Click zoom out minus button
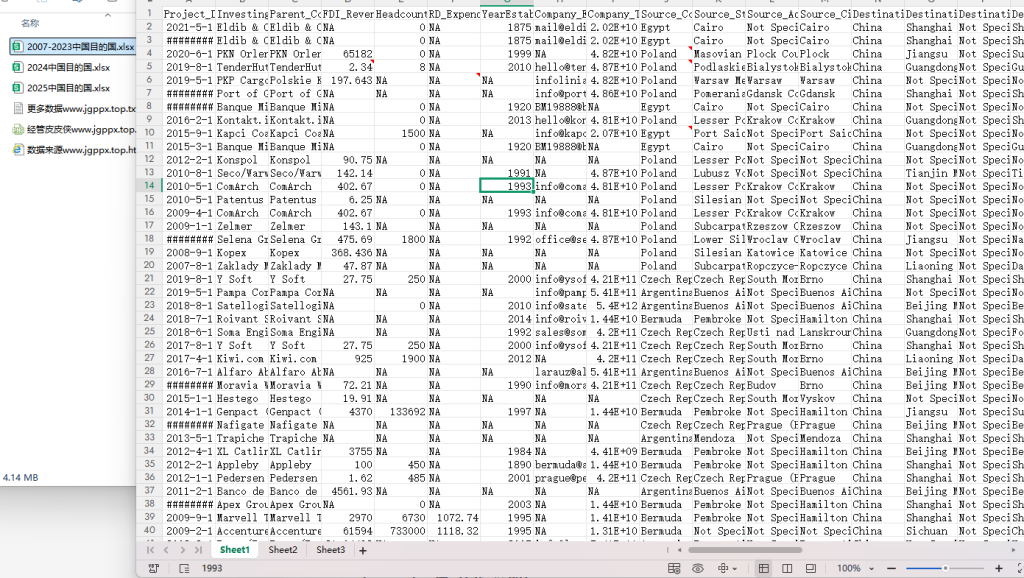The image size is (1024, 578). 891,568
